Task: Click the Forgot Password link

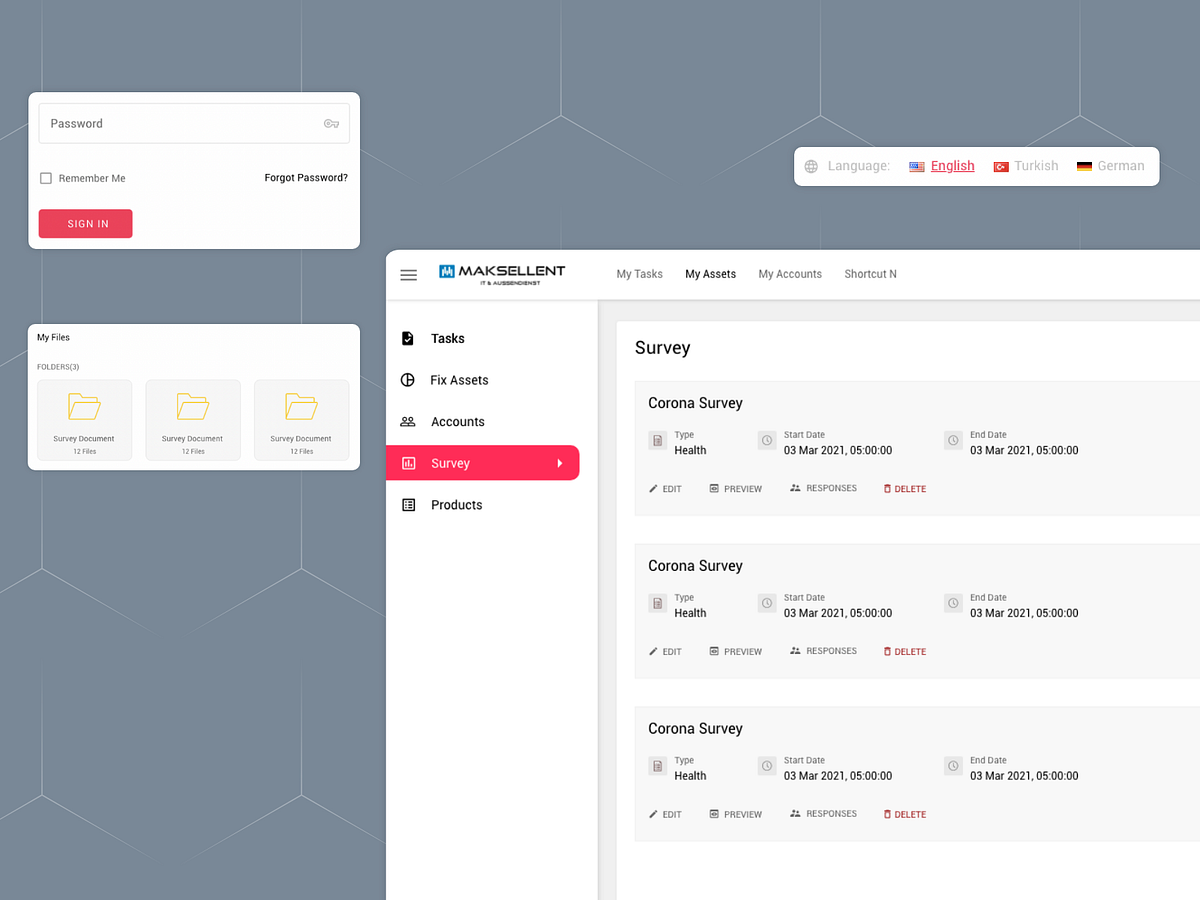Action: tap(305, 177)
